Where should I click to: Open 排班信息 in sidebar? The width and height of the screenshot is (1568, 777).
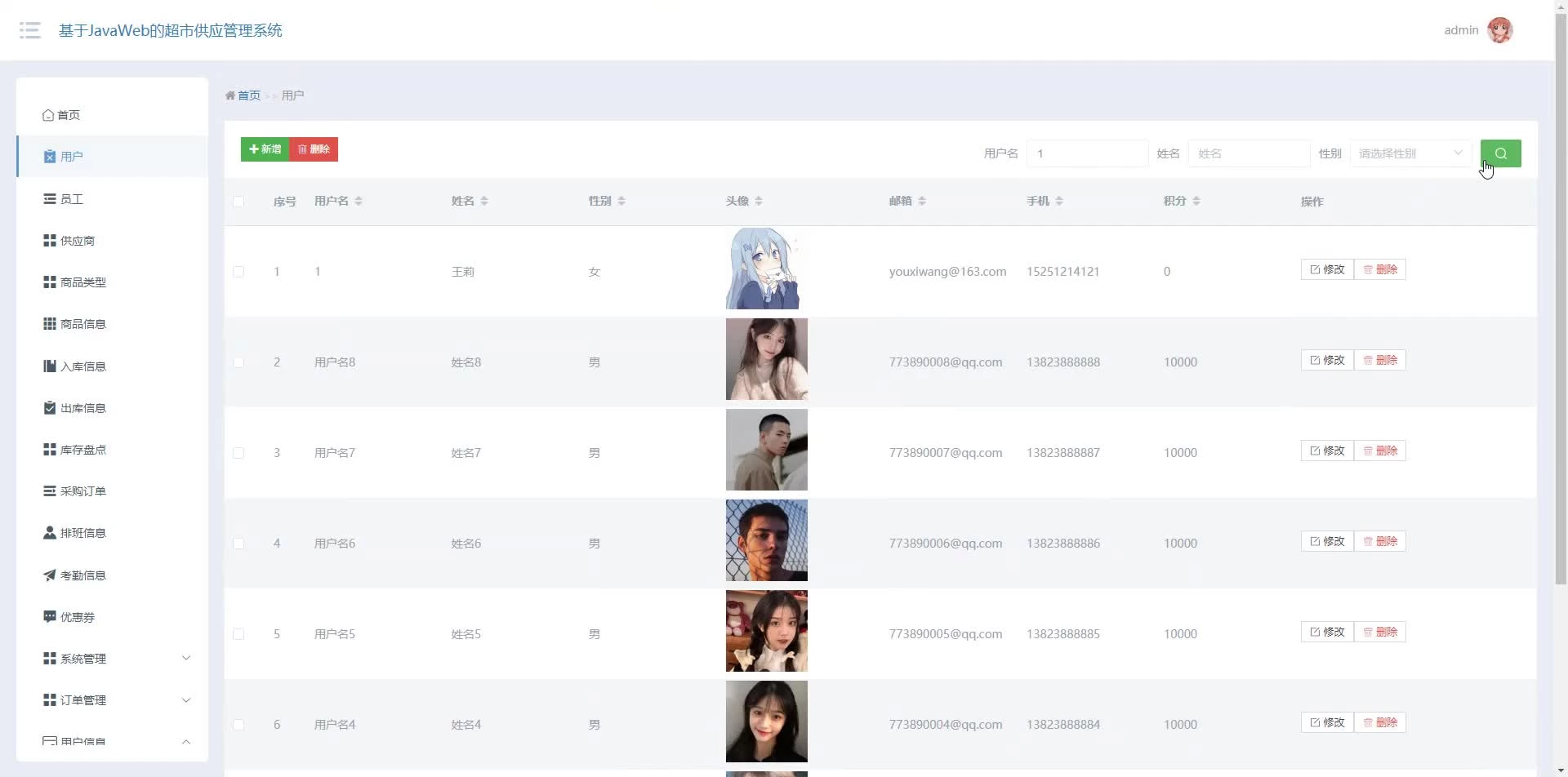[x=112, y=533]
